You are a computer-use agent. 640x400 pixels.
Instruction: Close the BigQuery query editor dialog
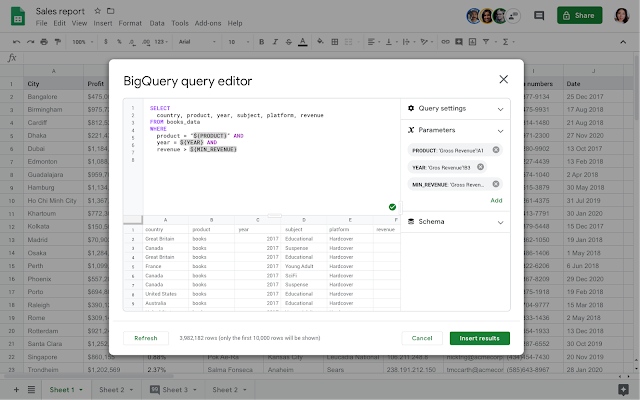503,79
